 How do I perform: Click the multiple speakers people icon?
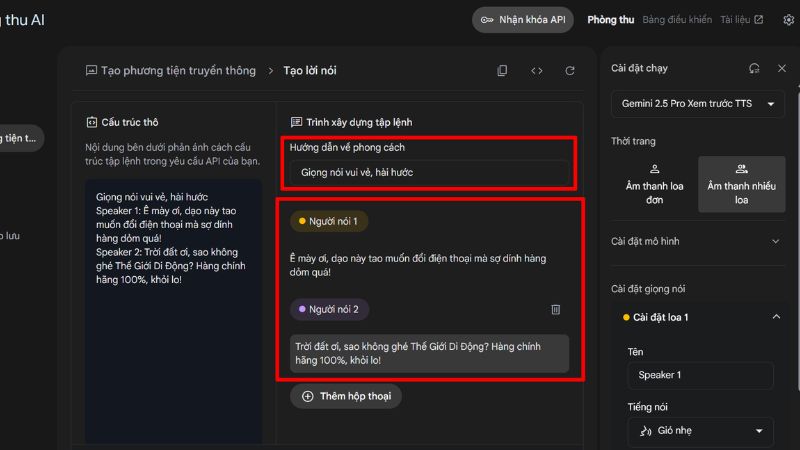(741, 169)
